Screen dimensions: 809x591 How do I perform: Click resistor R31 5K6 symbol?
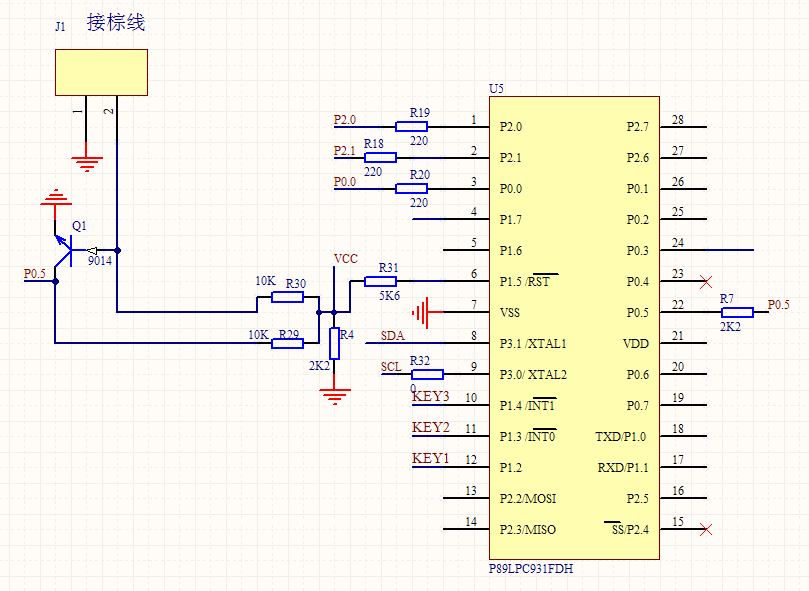pyautogui.click(x=380, y=281)
